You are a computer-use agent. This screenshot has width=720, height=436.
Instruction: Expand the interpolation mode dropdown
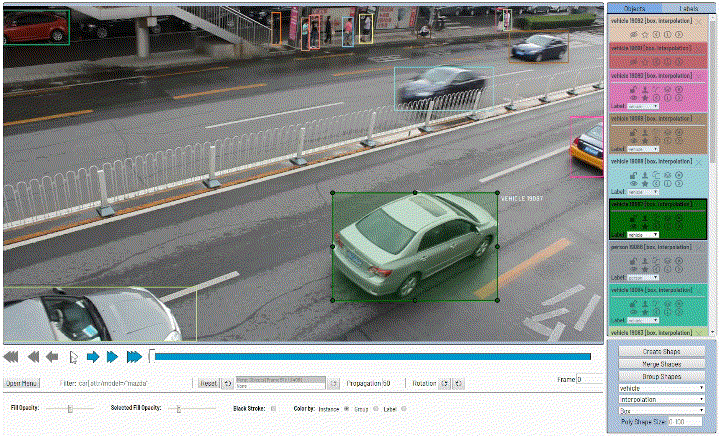(661, 398)
